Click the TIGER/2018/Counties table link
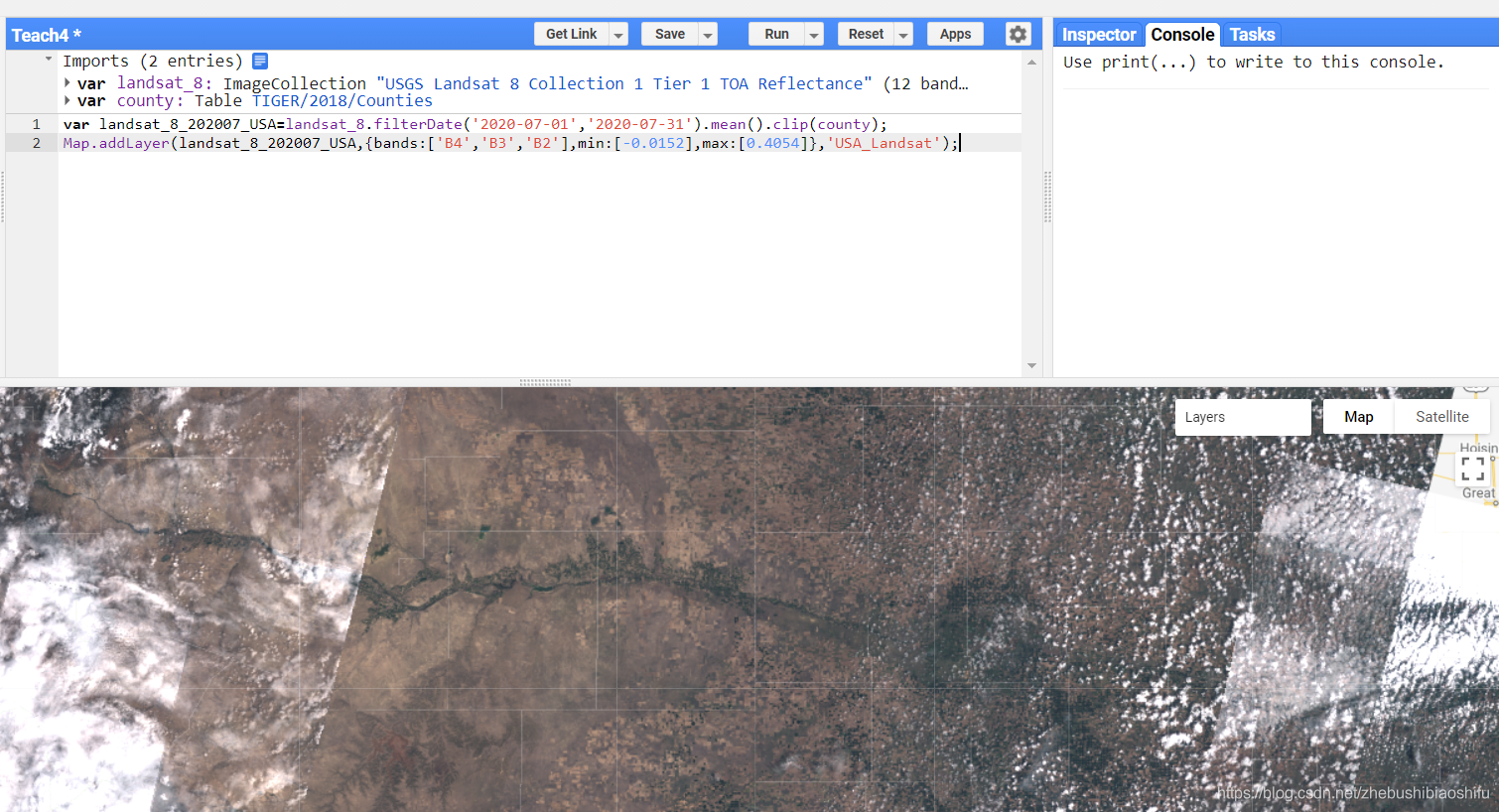Viewport: 1499px width, 812px height. (x=342, y=100)
